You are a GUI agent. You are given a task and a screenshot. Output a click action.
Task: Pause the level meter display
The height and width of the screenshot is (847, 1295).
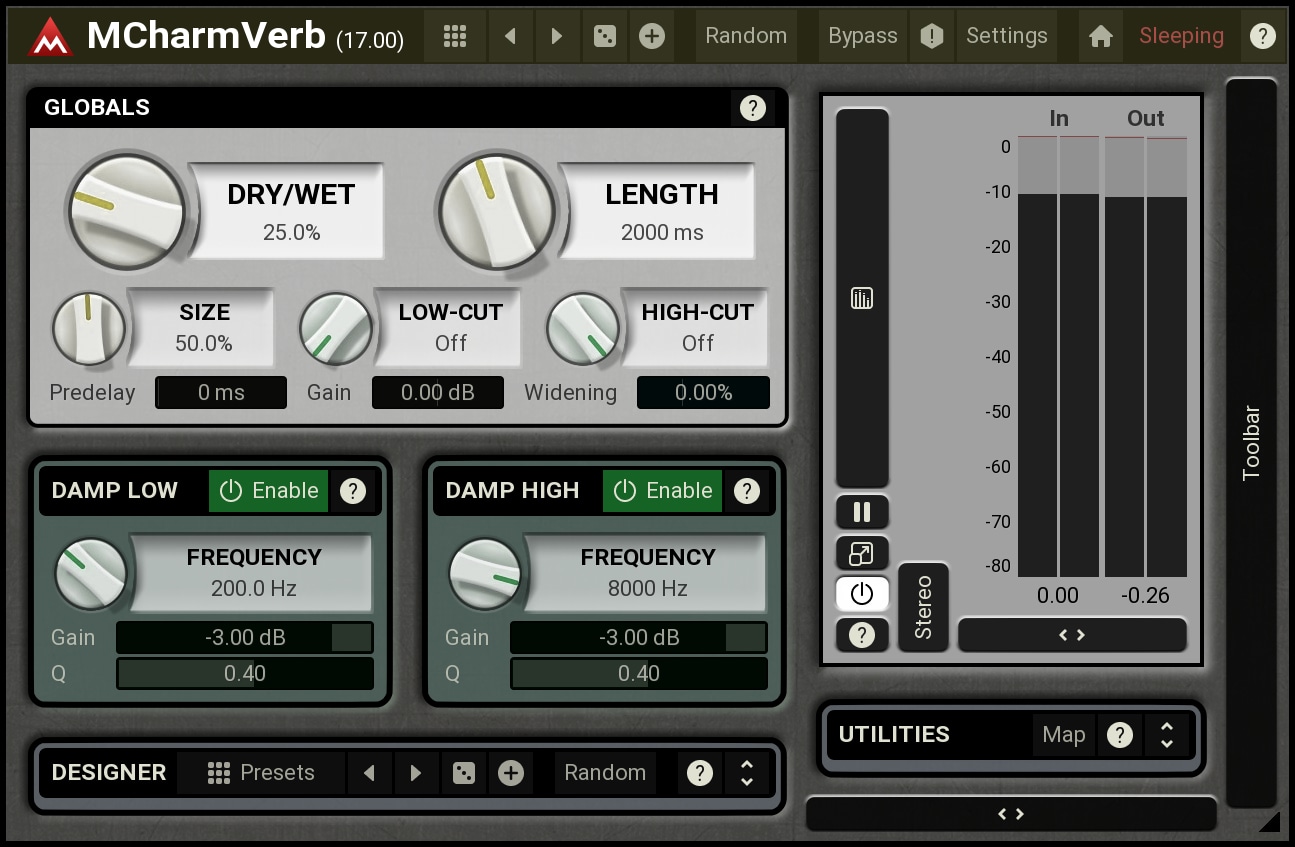click(x=862, y=513)
